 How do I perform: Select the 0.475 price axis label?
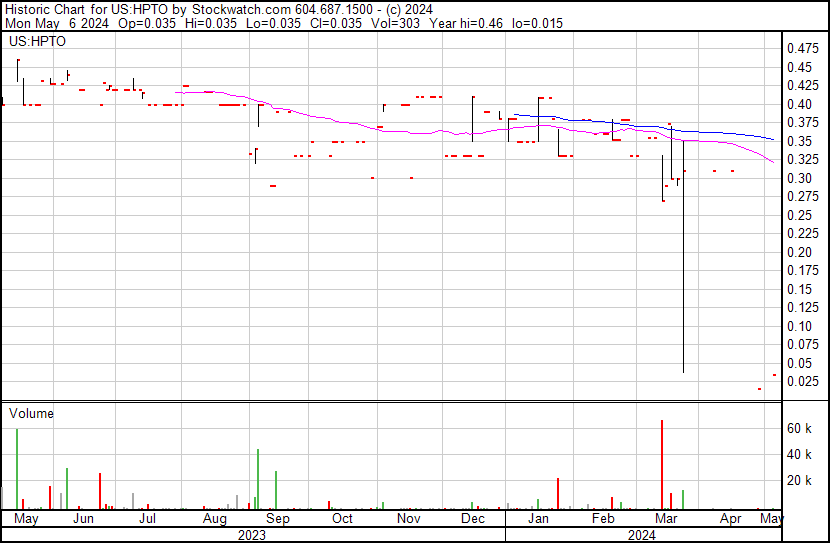pyautogui.click(x=802, y=49)
